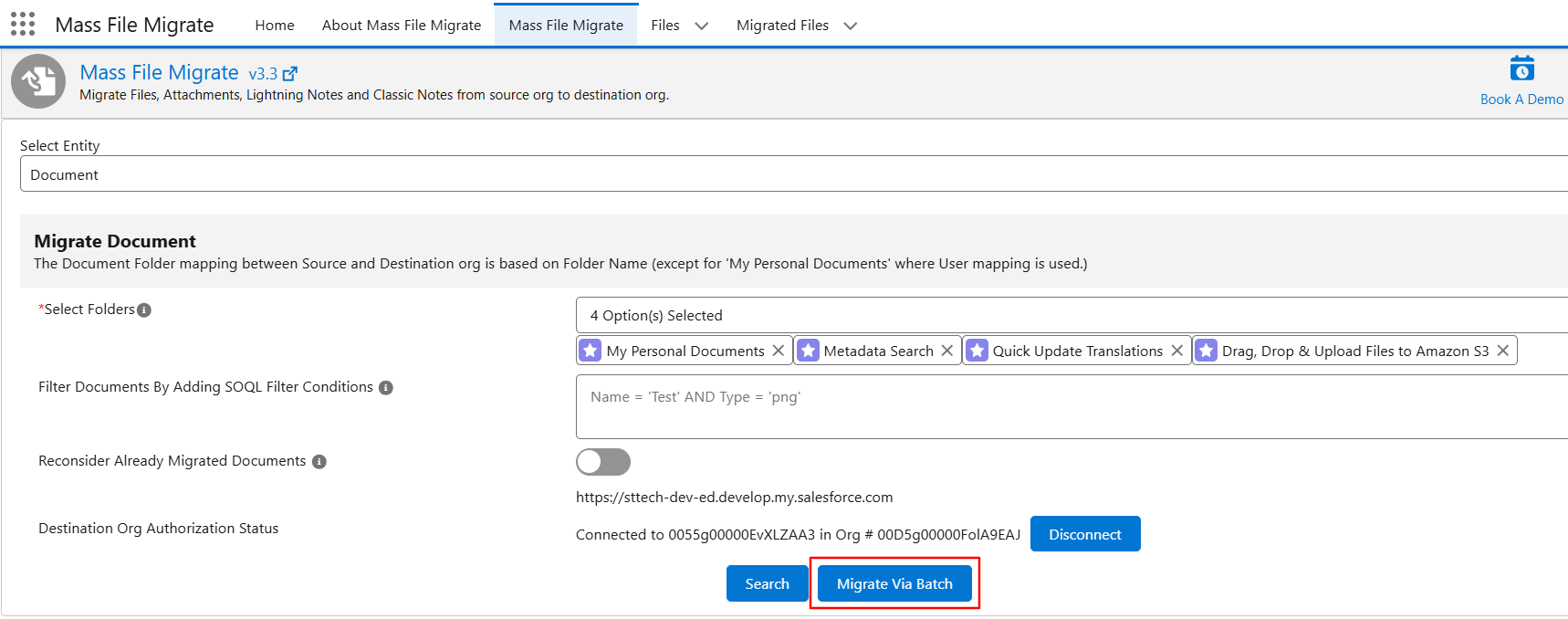Click star icon on Metadata Search pill

coord(808,351)
